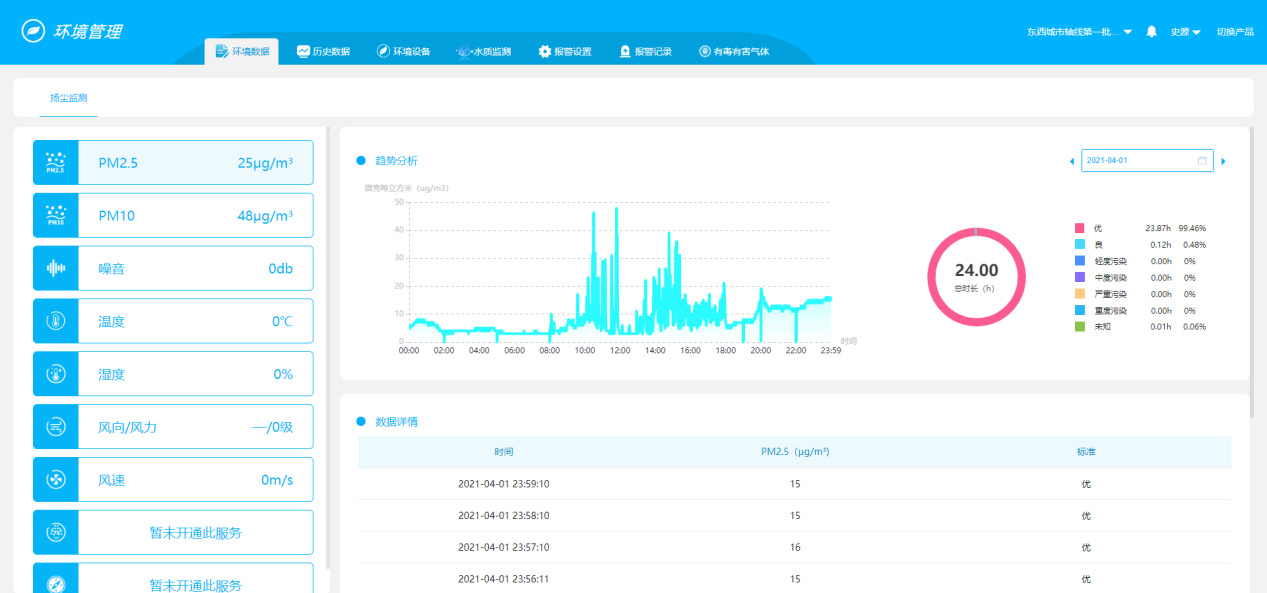
Task: Open the 水质监测 tab
Action: tap(483, 51)
